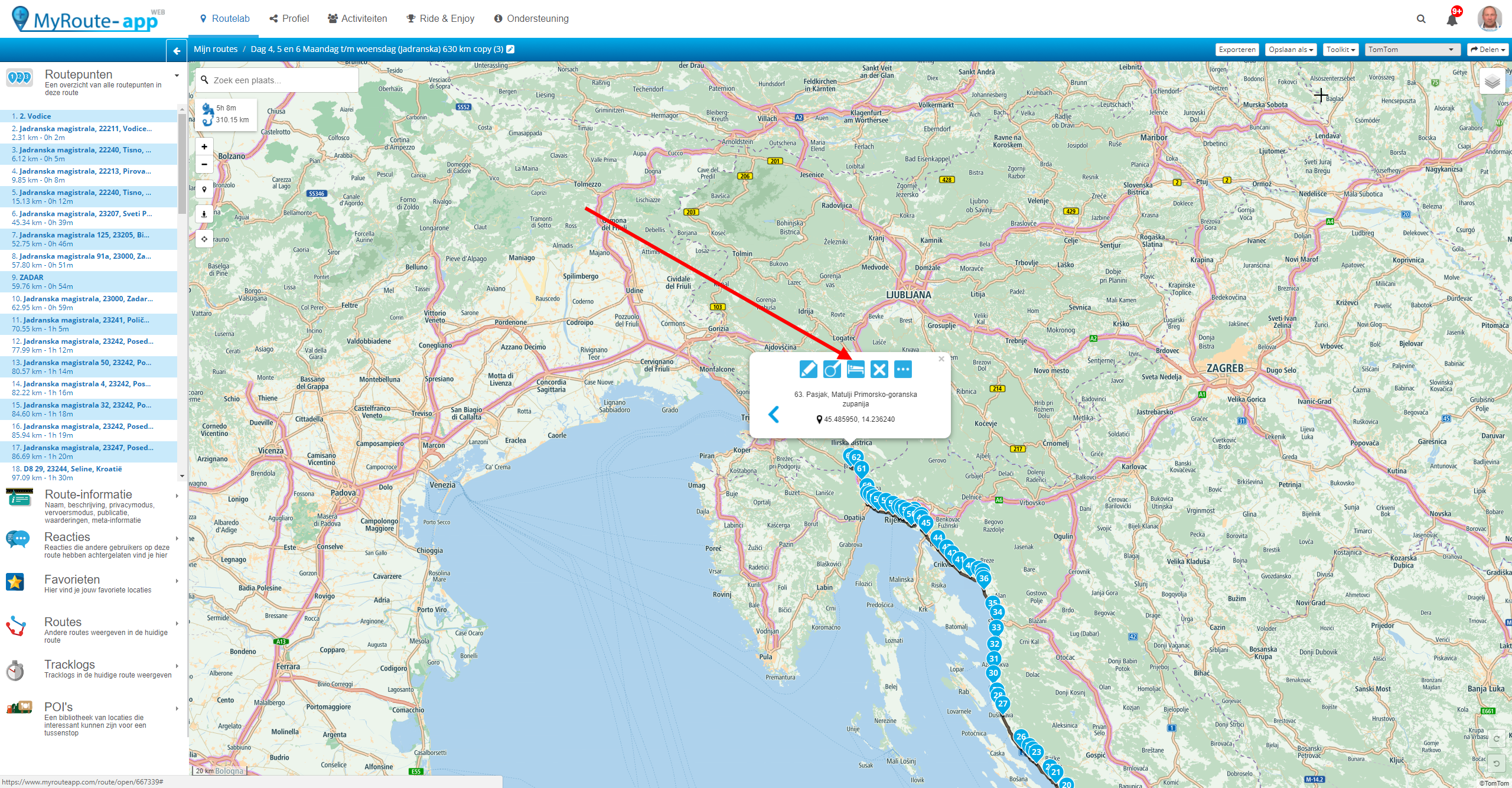Image resolution: width=1512 pixels, height=788 pixels.
Task: Open the Toolkit dropdown menu
Action: pyautogui.click(x=1340, y=50)
